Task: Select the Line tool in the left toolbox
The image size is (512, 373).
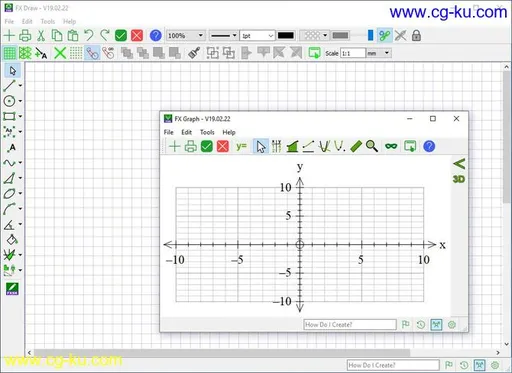Action: 9,85
